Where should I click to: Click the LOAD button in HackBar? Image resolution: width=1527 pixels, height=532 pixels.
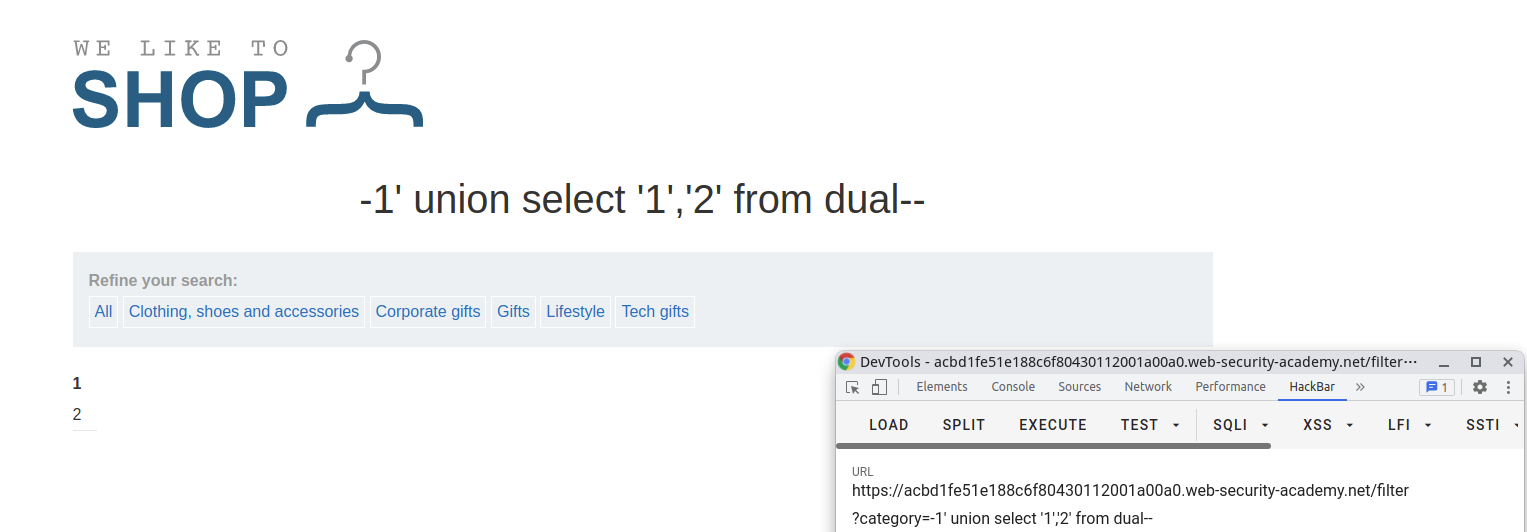(x=888, y=425)
